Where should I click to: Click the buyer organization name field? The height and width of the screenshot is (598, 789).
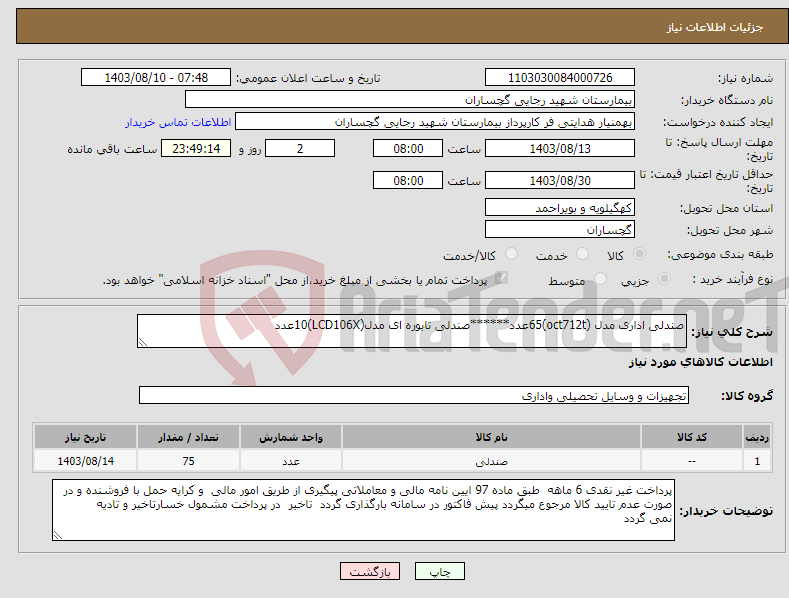tap(410, 100)
